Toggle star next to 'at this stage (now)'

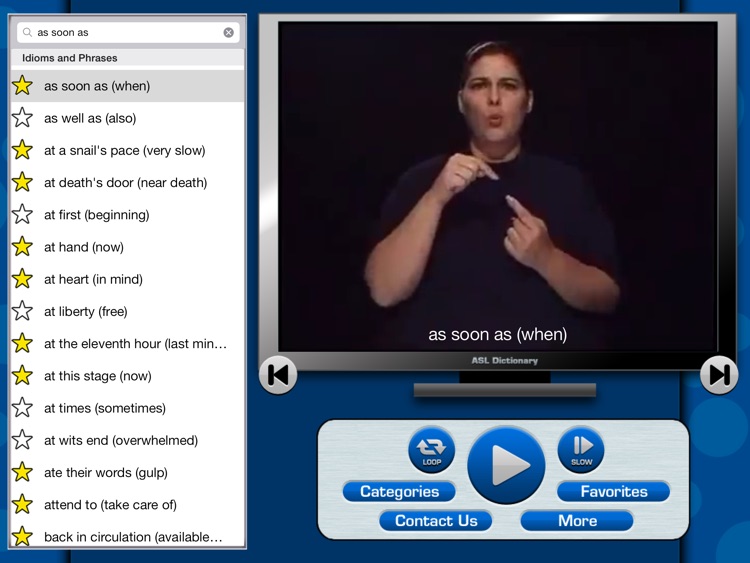22,375
